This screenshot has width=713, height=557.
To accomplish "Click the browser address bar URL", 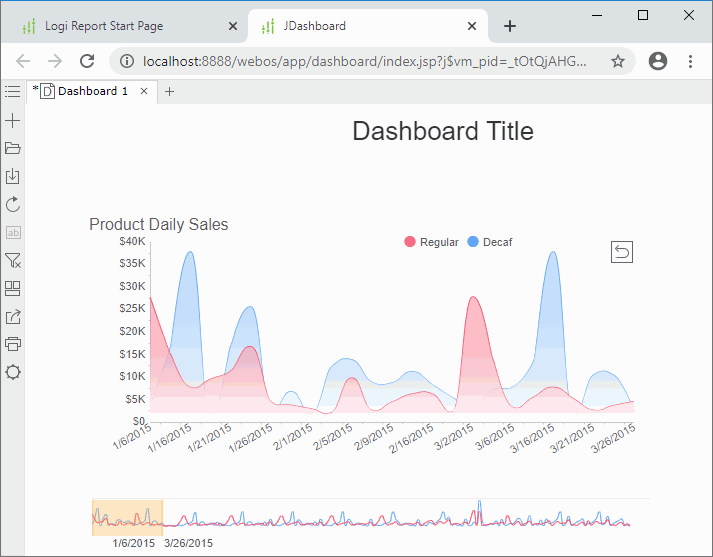I will pyautogui.click(x=360, y=61).
